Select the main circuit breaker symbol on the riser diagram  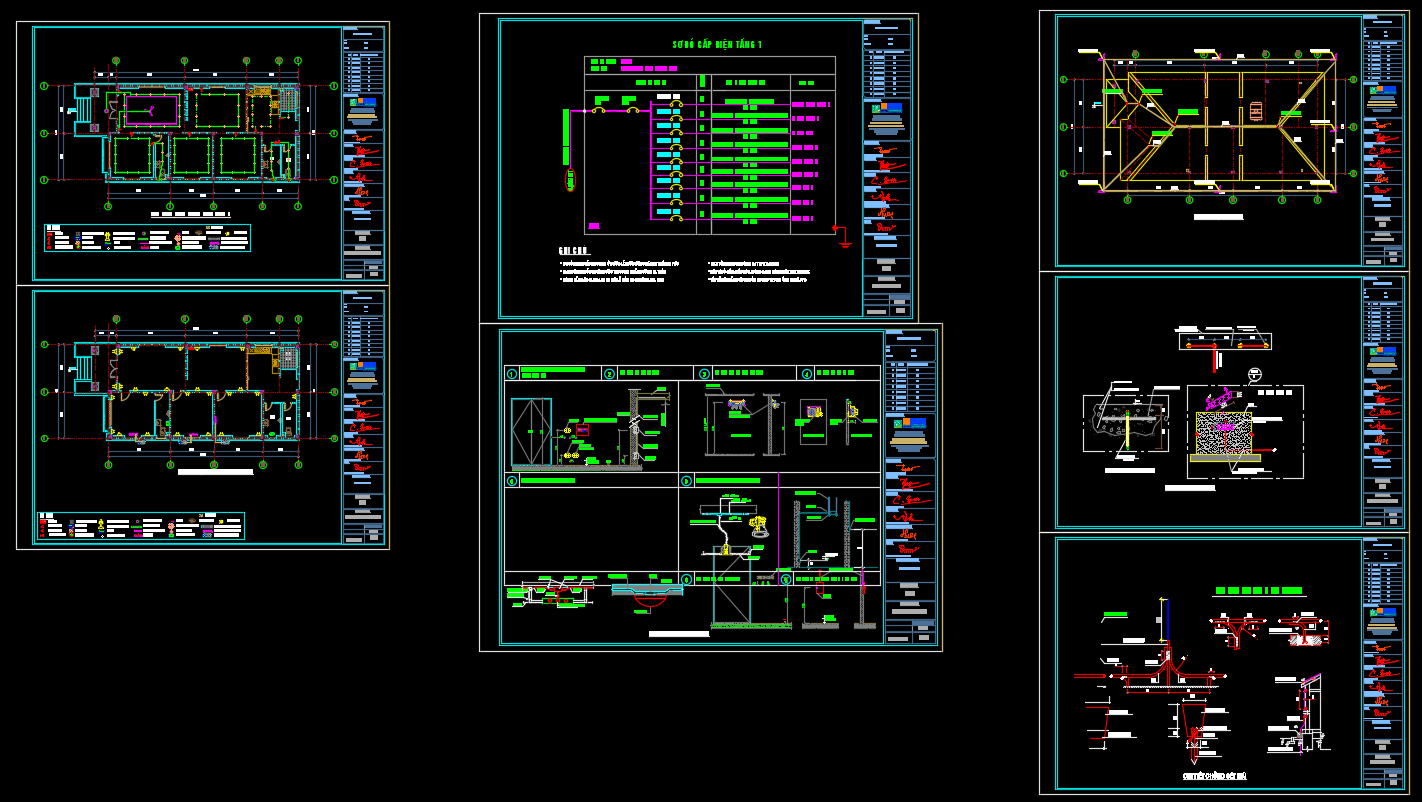pyautogui.click(x=598, y=110)
